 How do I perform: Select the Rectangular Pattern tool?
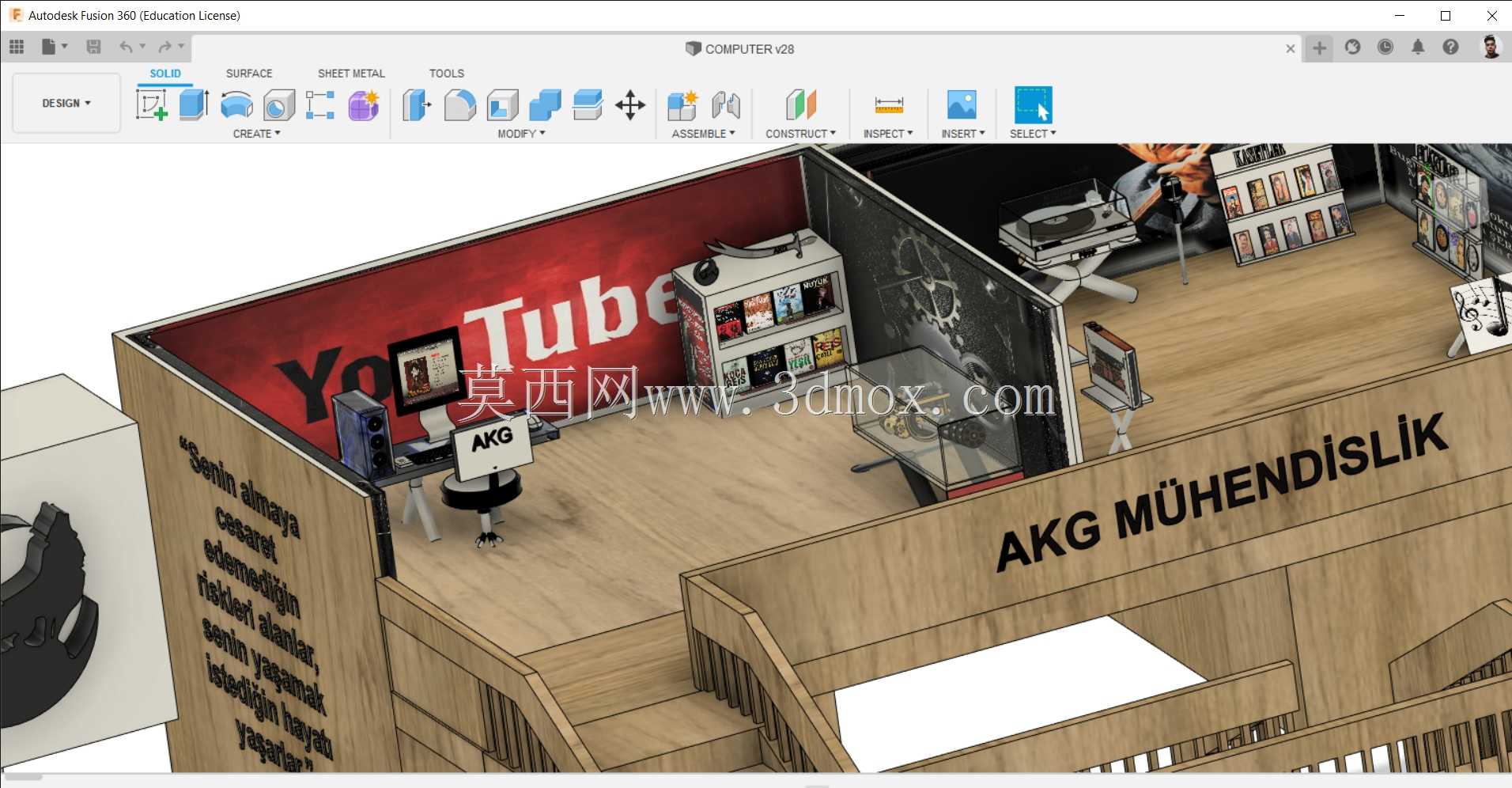click(x=320, y=104)
